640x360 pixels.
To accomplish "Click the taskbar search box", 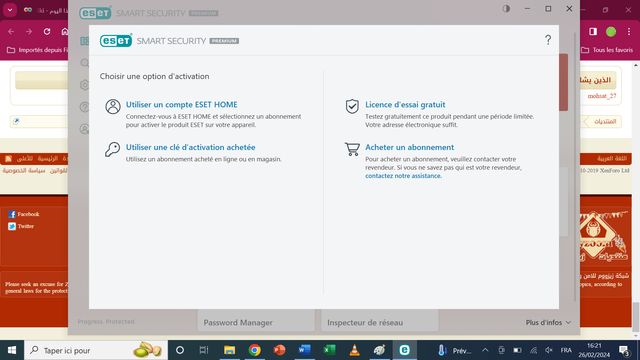I will coord(96,350).
